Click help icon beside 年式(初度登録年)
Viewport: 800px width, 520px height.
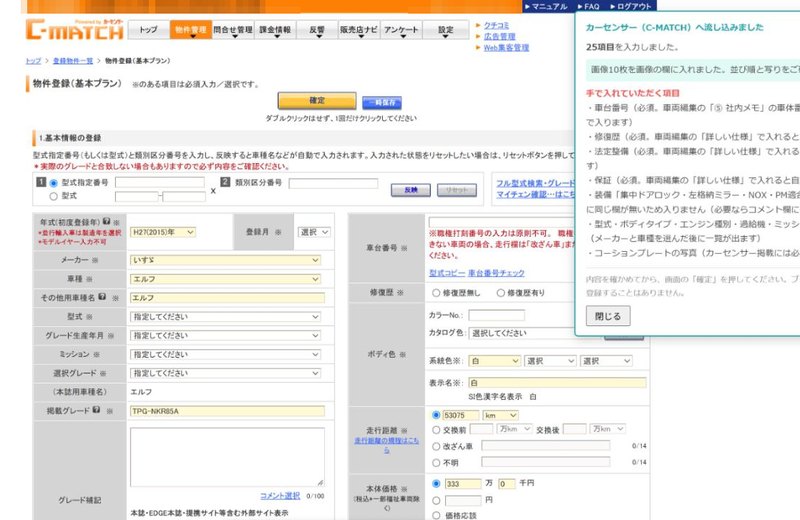106,221
